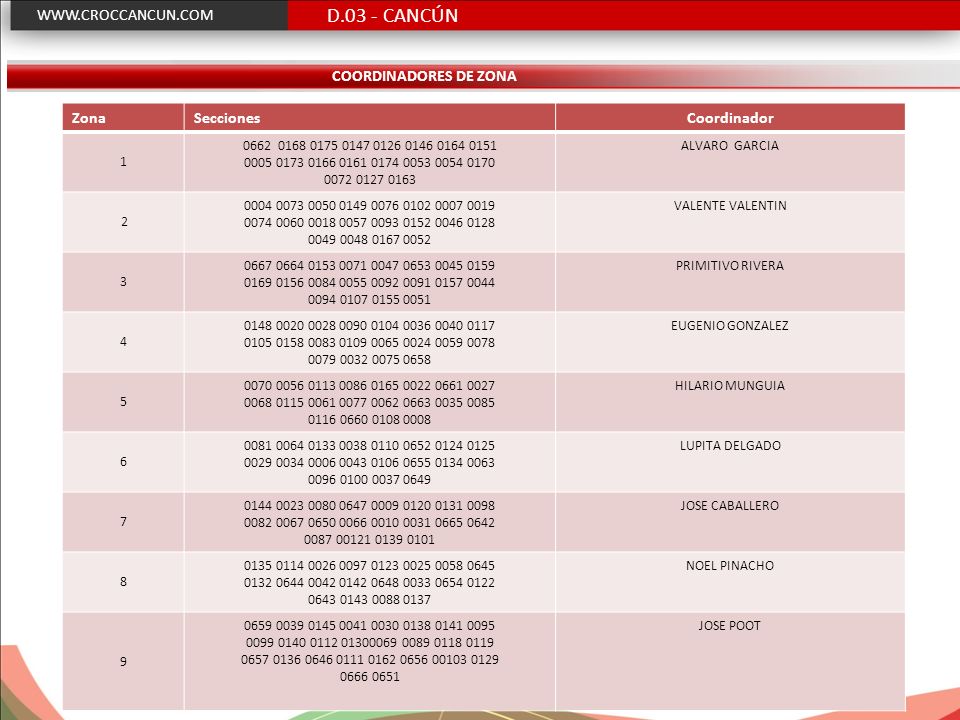The height and width of the screenshot is (720, 960).
Task: Click zone number 4 cell
Action: coord(123,342)
